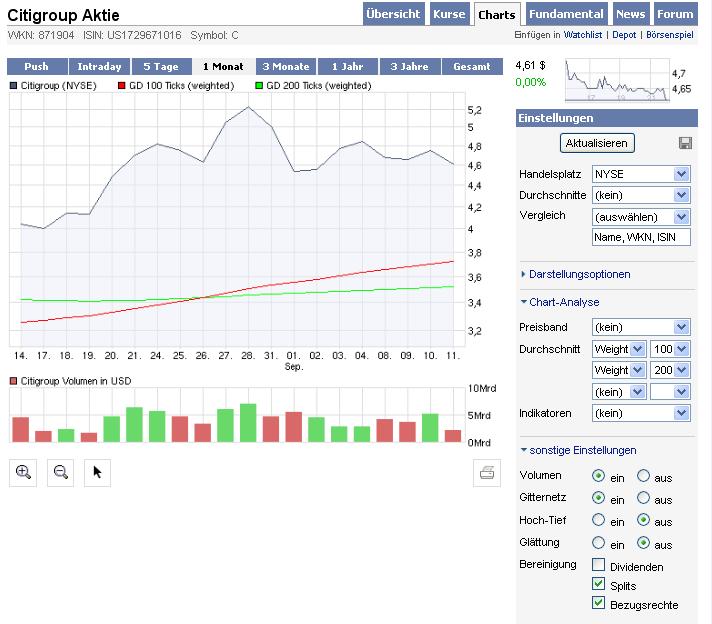The image size is (712, 624).
Task: Check the Dividenden checkbox
Action: (x=599, y=566)
